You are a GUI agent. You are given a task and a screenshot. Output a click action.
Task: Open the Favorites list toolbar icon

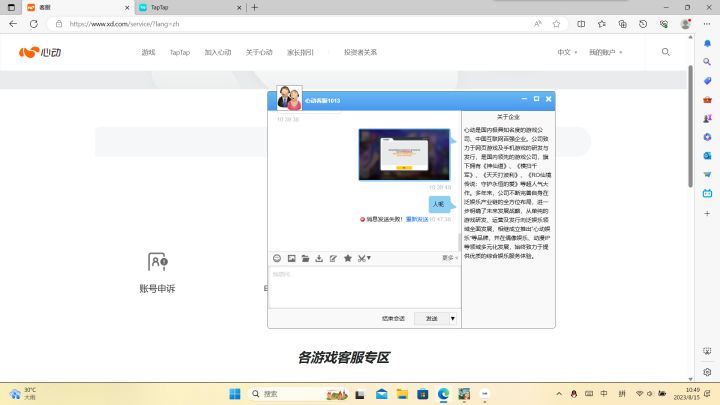[x=602, y=24]
